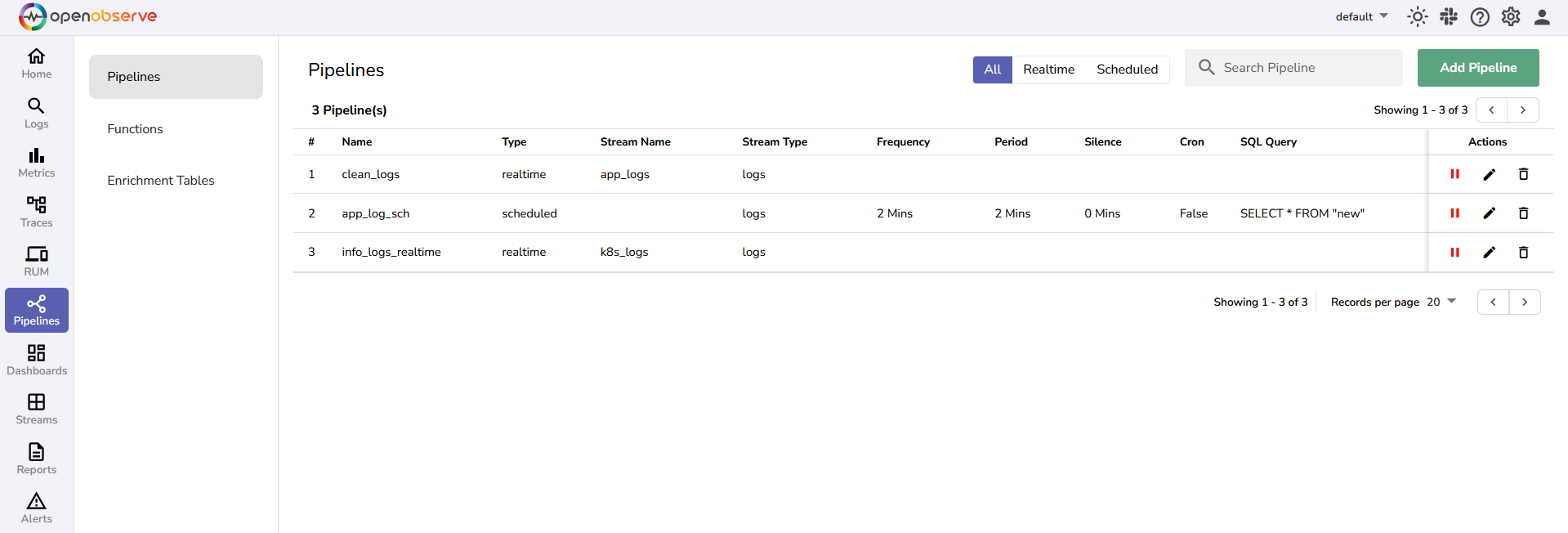This screenshot has height=533, width=1568.
Task: Go to next page using bottom chevron
Action: [1524, 302]
